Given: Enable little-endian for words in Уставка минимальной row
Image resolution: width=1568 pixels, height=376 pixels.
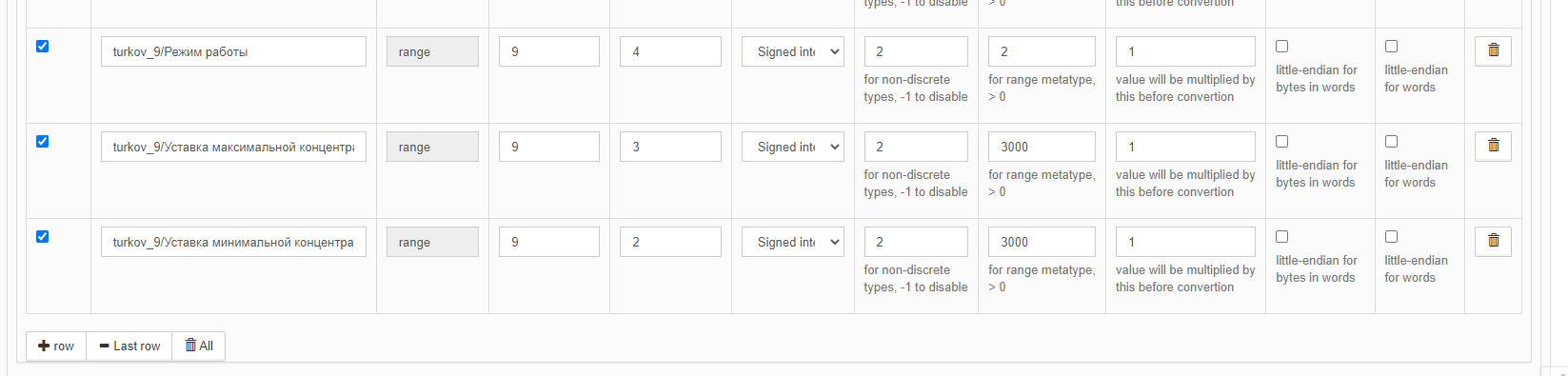Looking at the screenshot, I should [1391, 236].
